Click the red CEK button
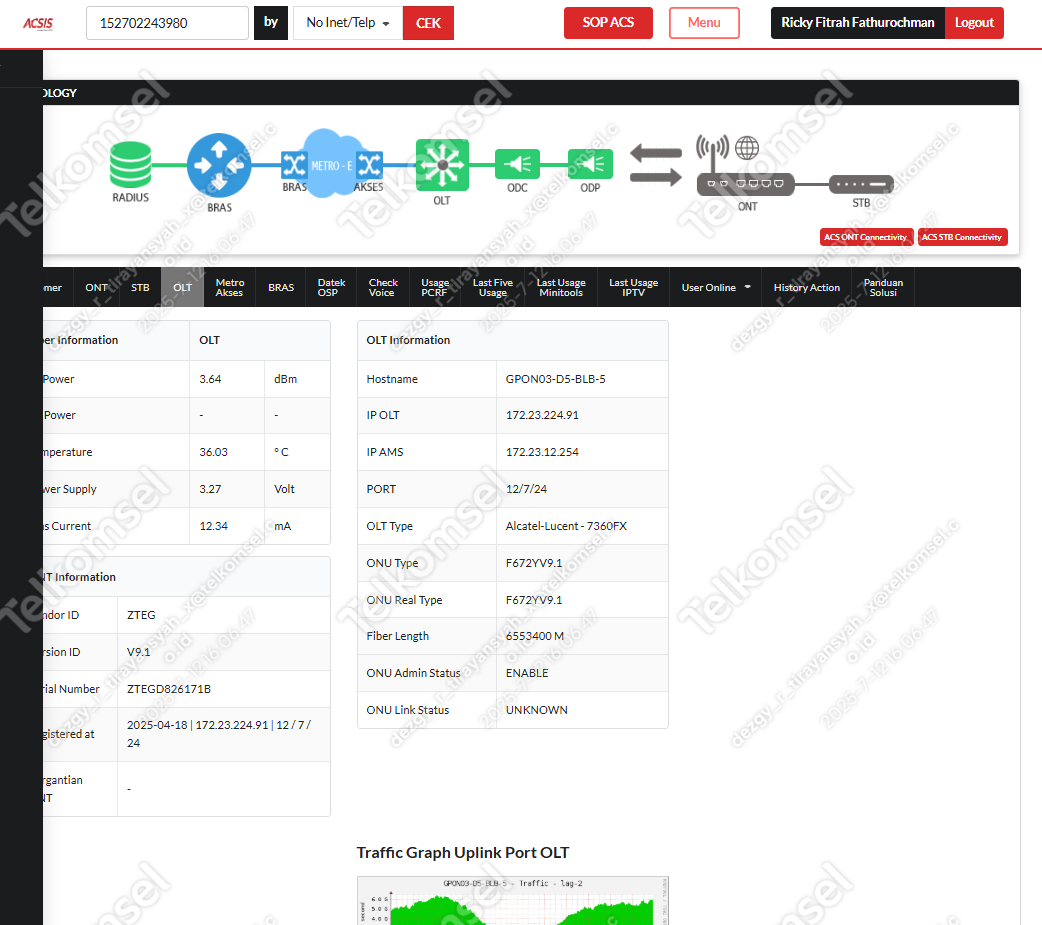Viewport: 1042px width, 925px height. tap(428, 23)
